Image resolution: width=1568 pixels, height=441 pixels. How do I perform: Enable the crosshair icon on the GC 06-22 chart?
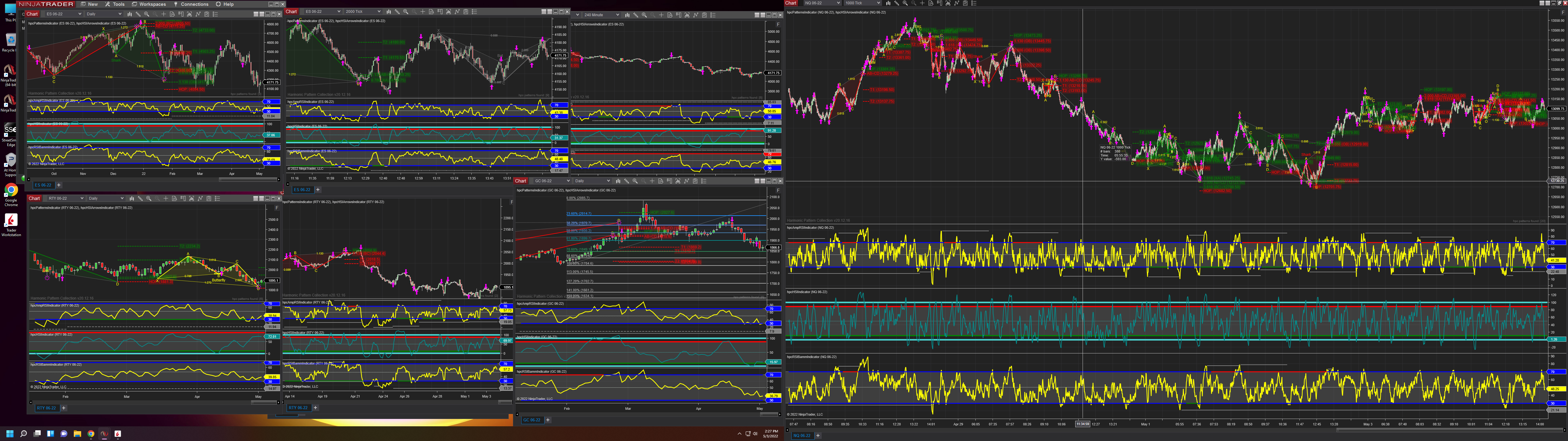(x=652, y=181)
